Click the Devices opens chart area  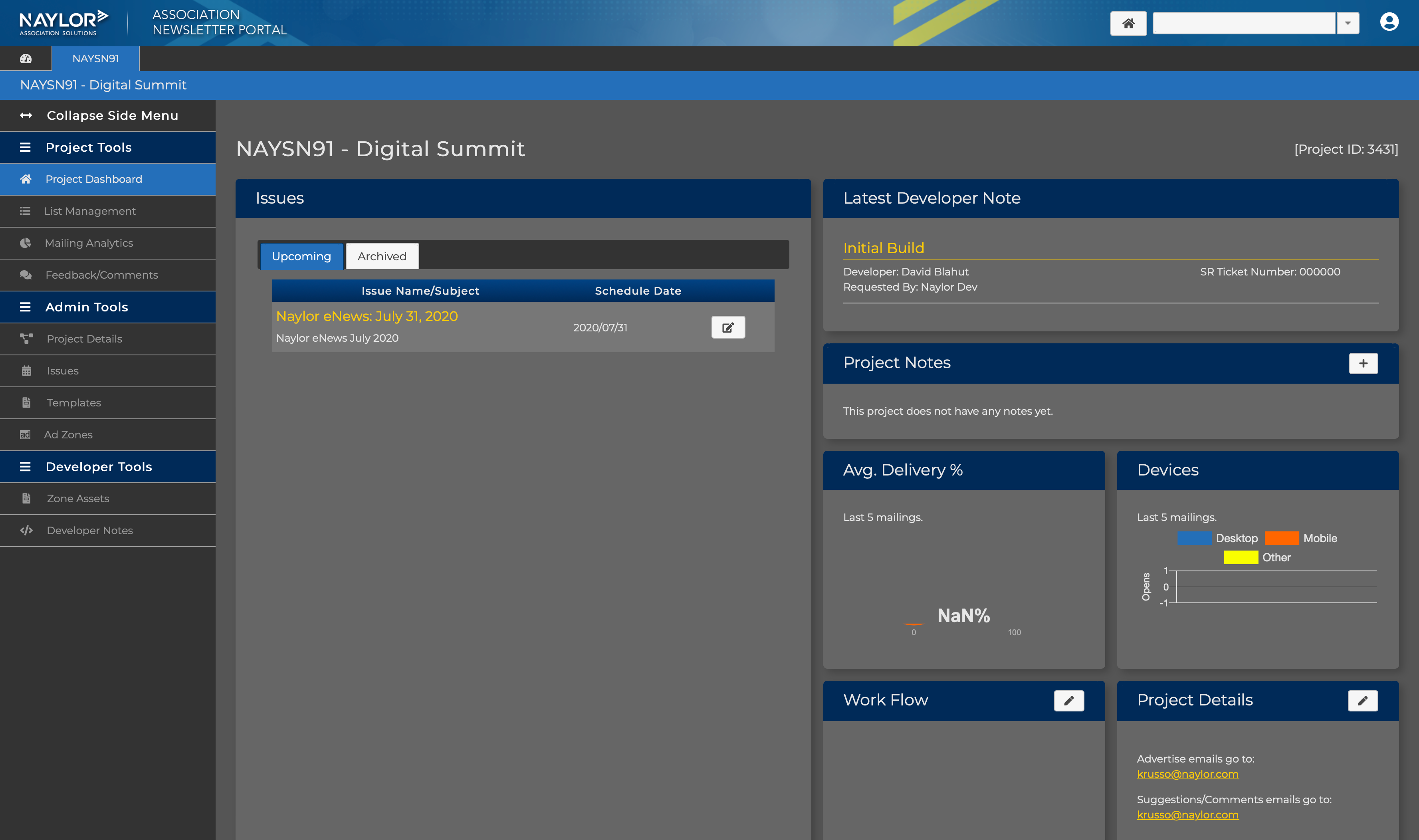pyautogui.click(x=1276, y=587)
